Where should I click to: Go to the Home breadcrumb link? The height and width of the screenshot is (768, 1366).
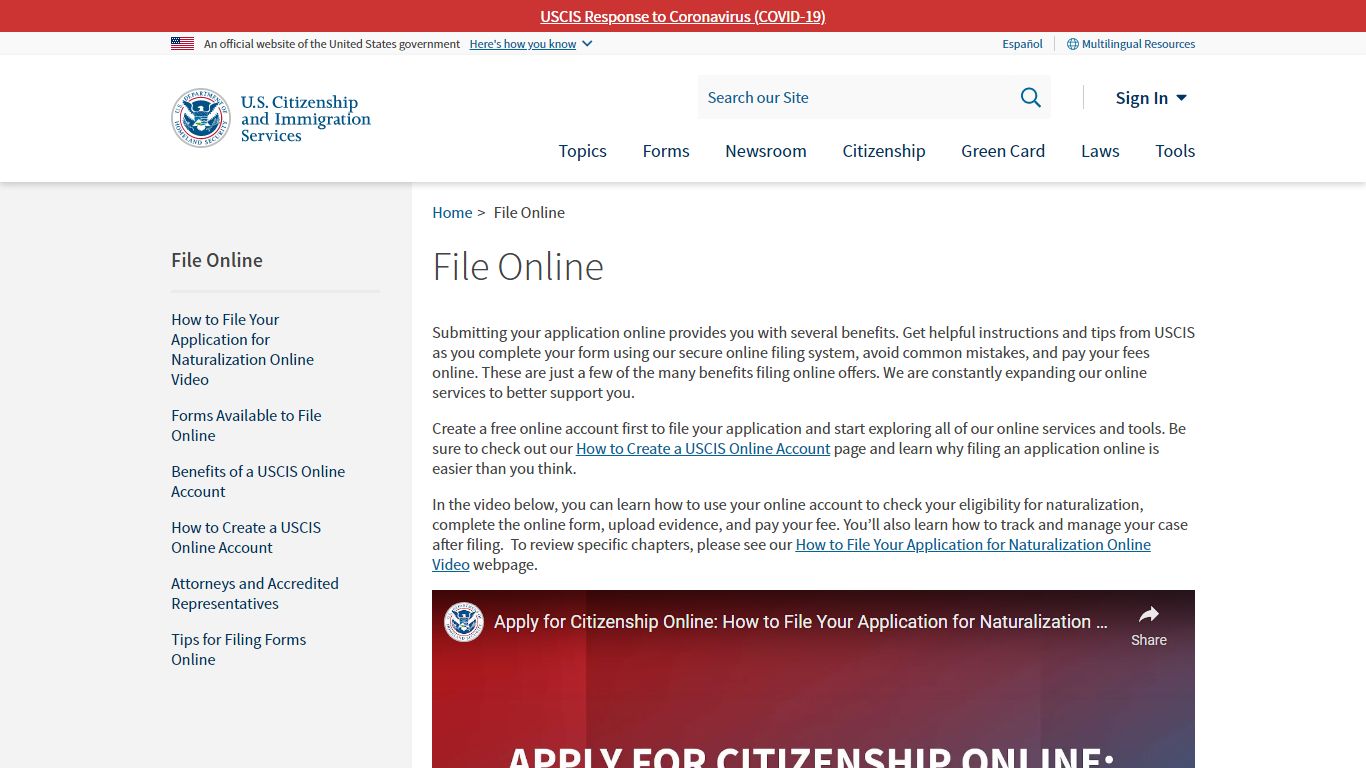coord(452,212)
